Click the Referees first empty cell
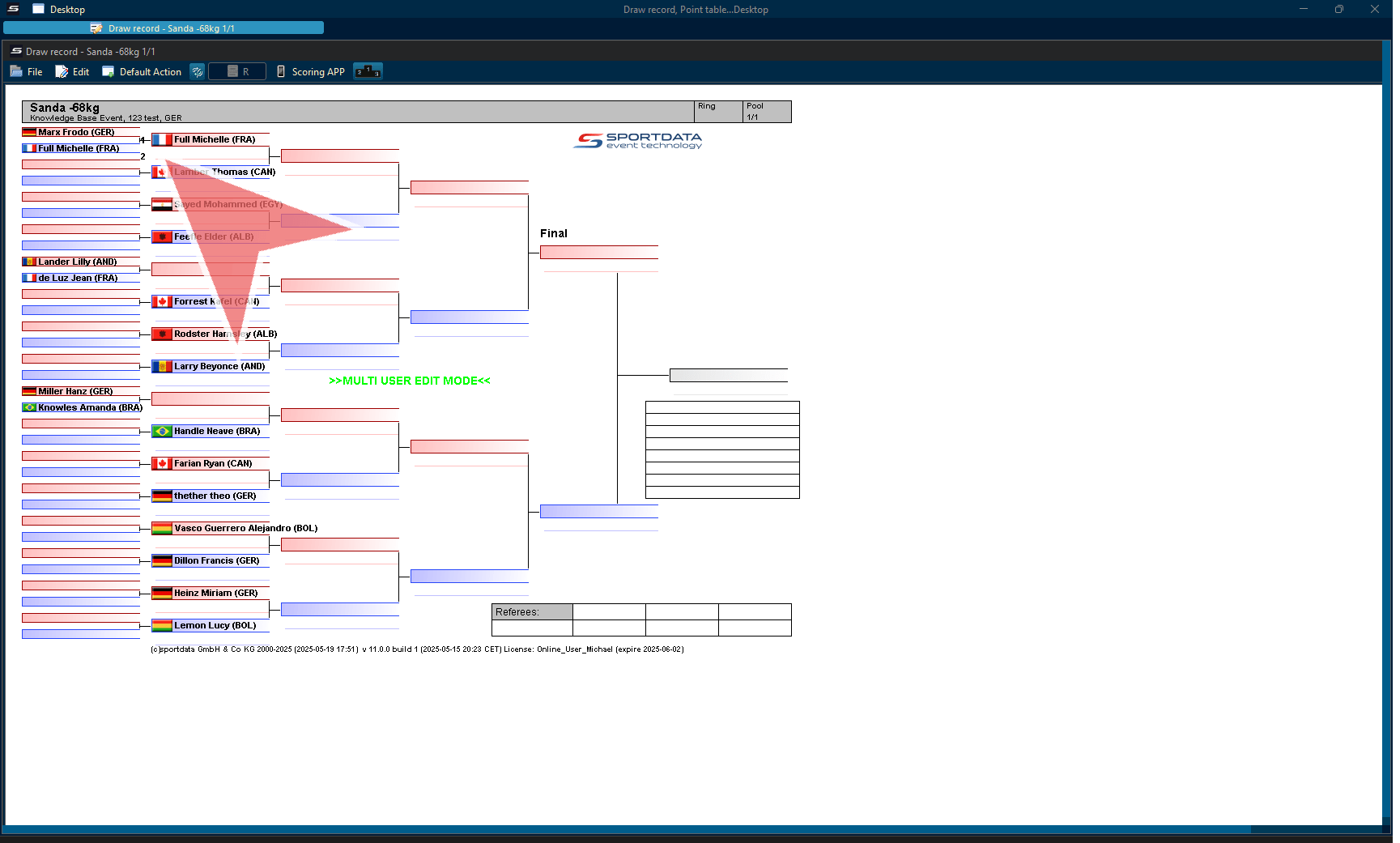 [x=609, y=612]
